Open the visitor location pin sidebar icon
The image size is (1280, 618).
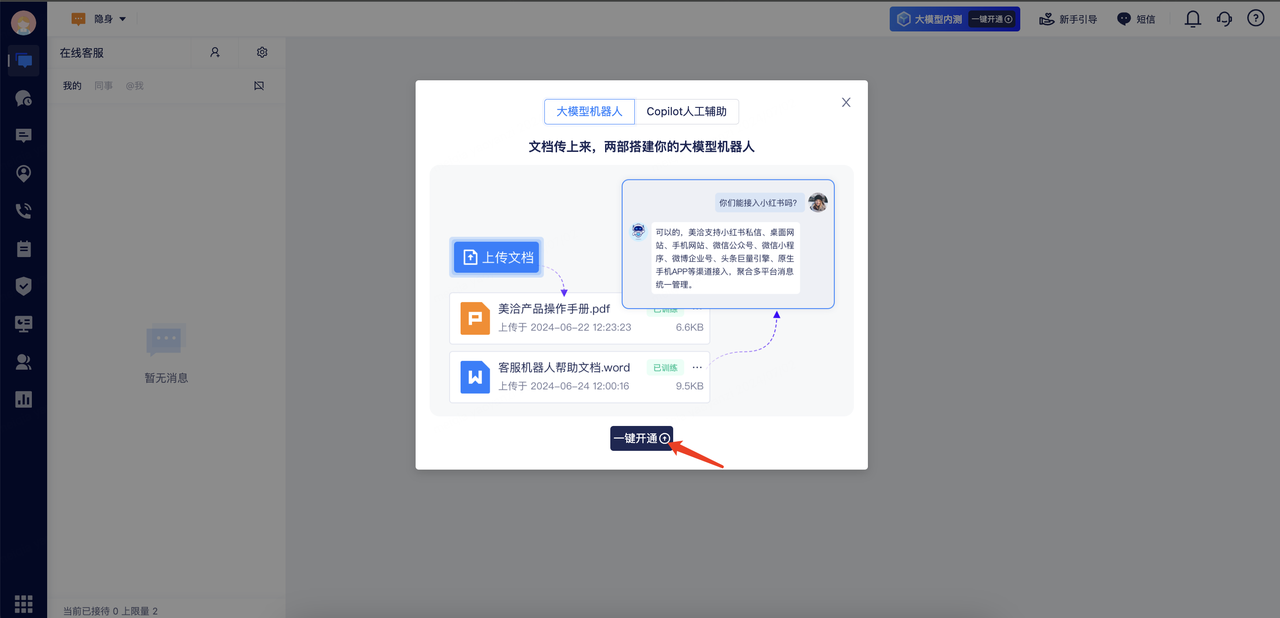pos(24,173)
